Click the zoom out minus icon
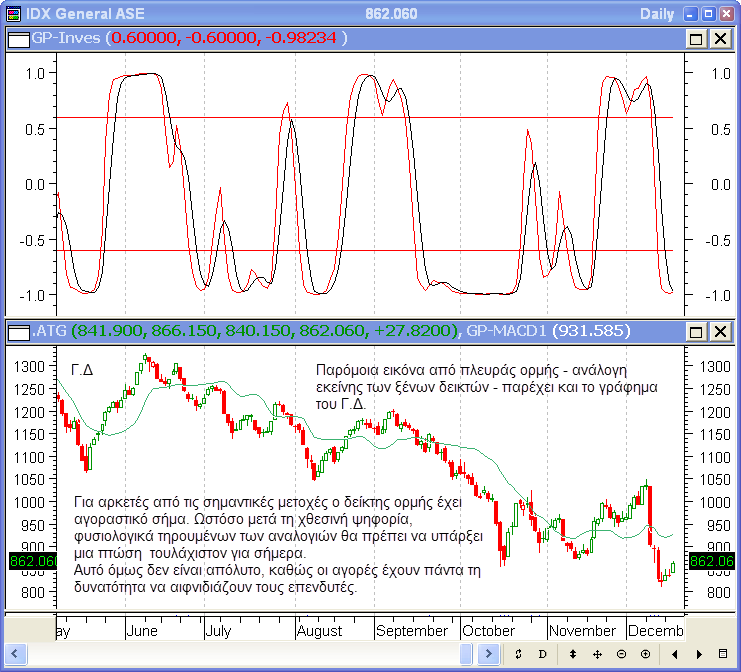 (621, 654)
